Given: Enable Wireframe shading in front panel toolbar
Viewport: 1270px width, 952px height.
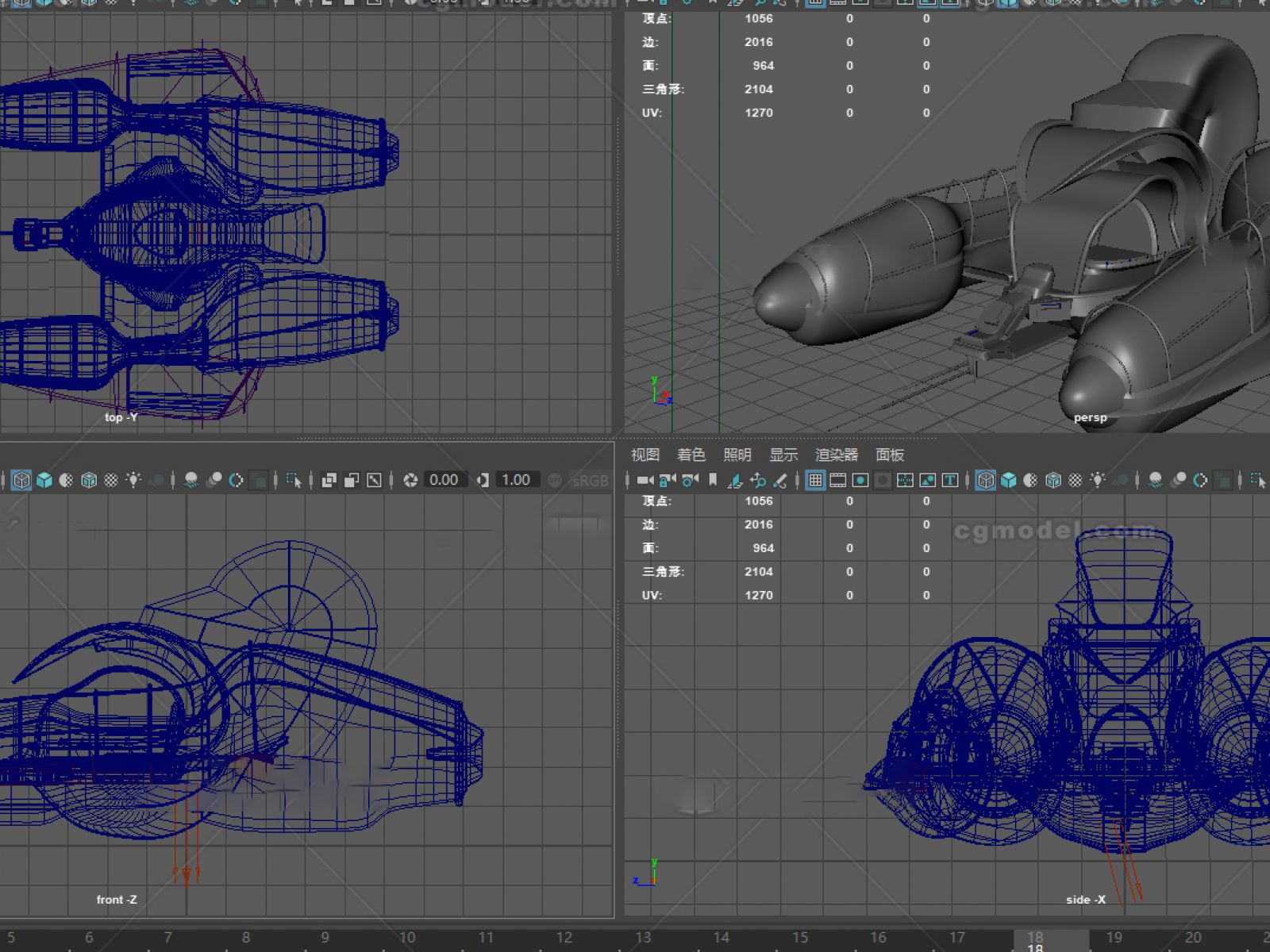Looking at the screenshot, I should click(x=21, y=480).
